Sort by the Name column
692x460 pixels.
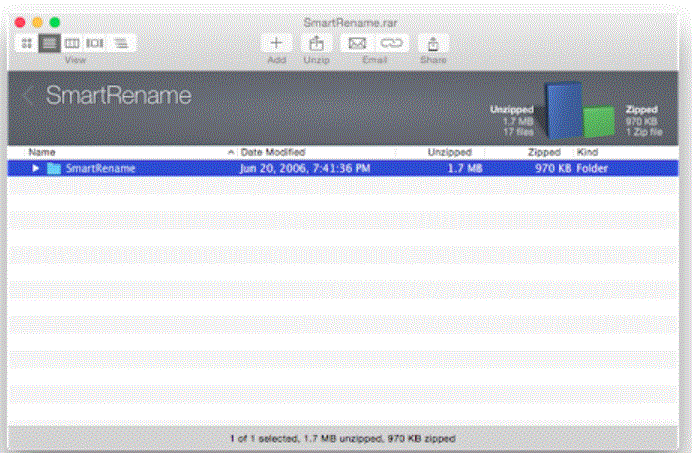coord(42,152)
